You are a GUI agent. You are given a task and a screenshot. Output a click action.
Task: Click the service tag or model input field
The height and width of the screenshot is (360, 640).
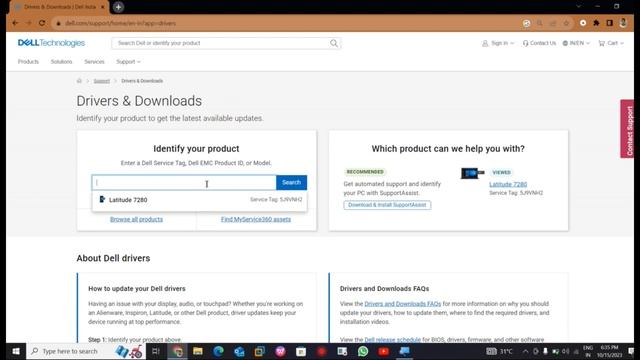184,182
